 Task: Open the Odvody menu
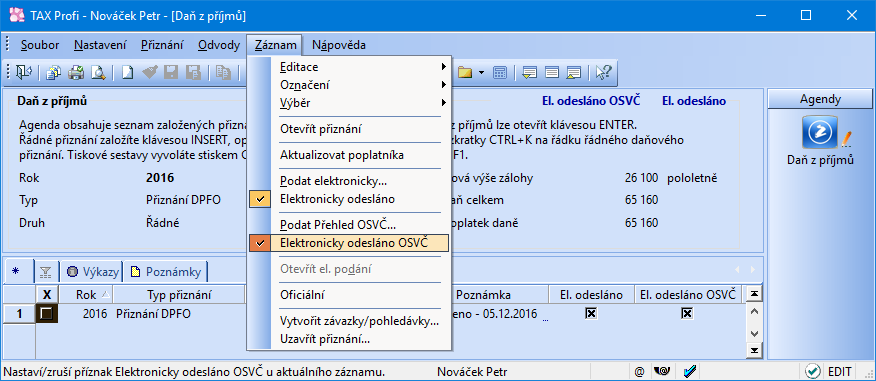tap(219, 45)
